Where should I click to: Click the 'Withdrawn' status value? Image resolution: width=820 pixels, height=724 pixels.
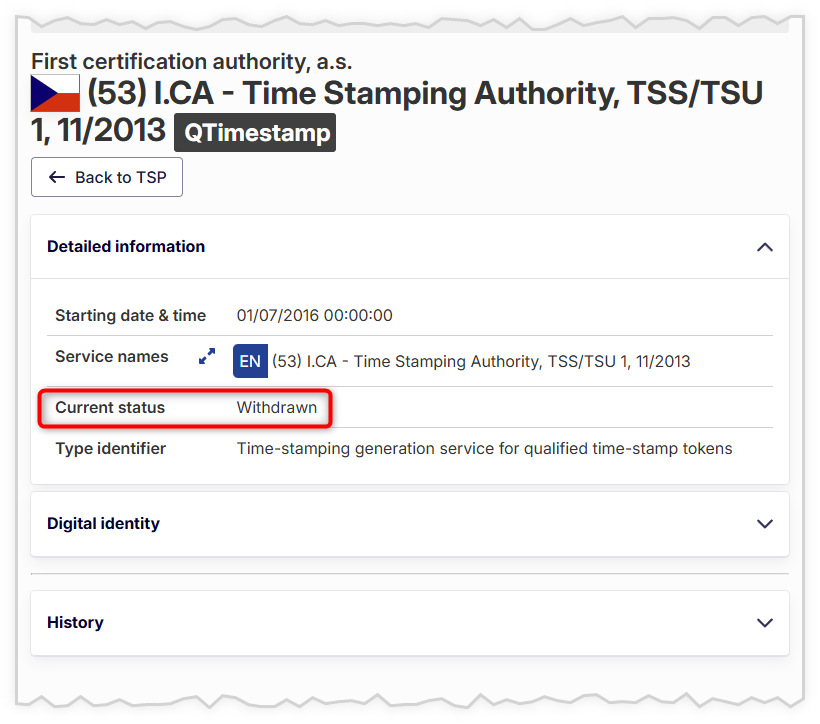277,408
